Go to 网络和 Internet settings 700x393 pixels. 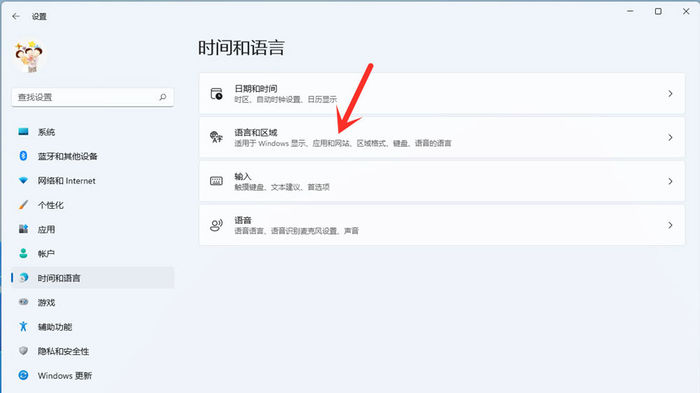tap(92, 180)
